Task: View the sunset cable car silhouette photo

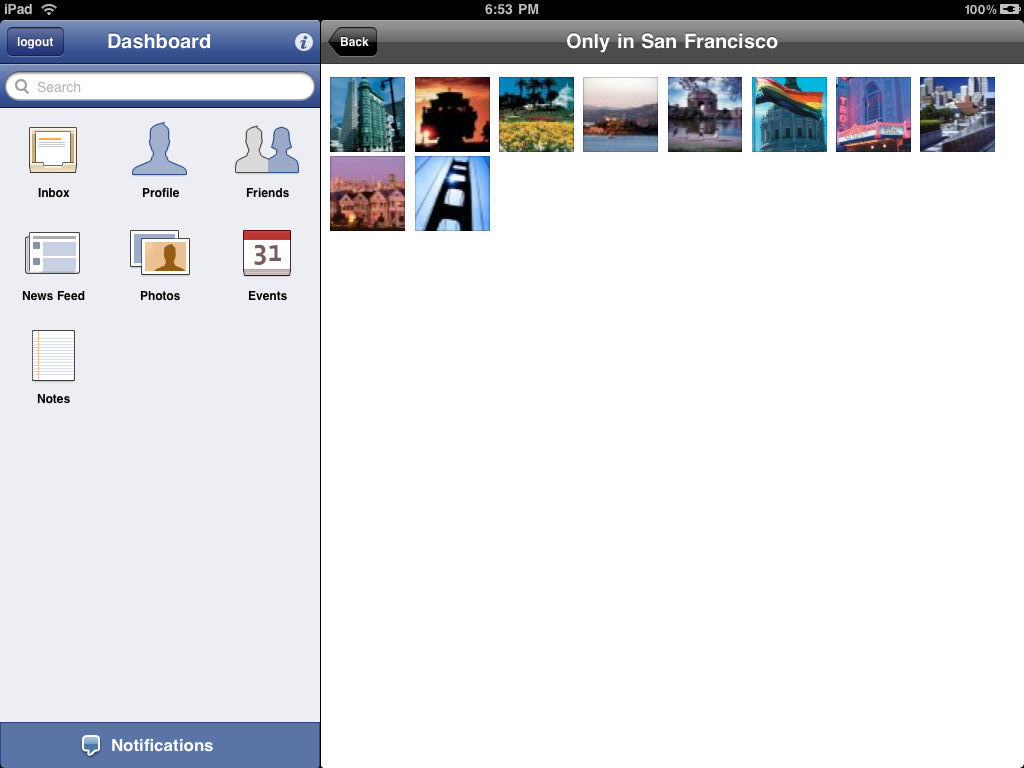Action: pos(452,114)
